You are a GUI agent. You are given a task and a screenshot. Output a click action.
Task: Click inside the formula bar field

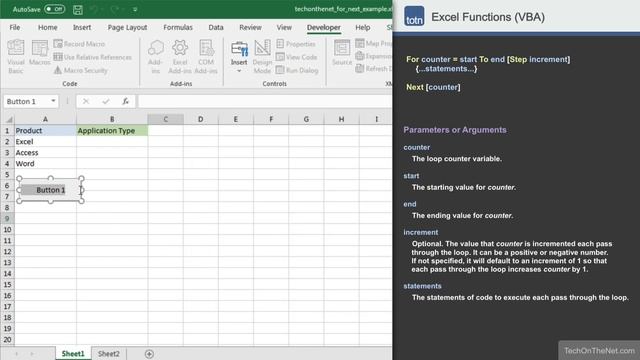[265, 101]
